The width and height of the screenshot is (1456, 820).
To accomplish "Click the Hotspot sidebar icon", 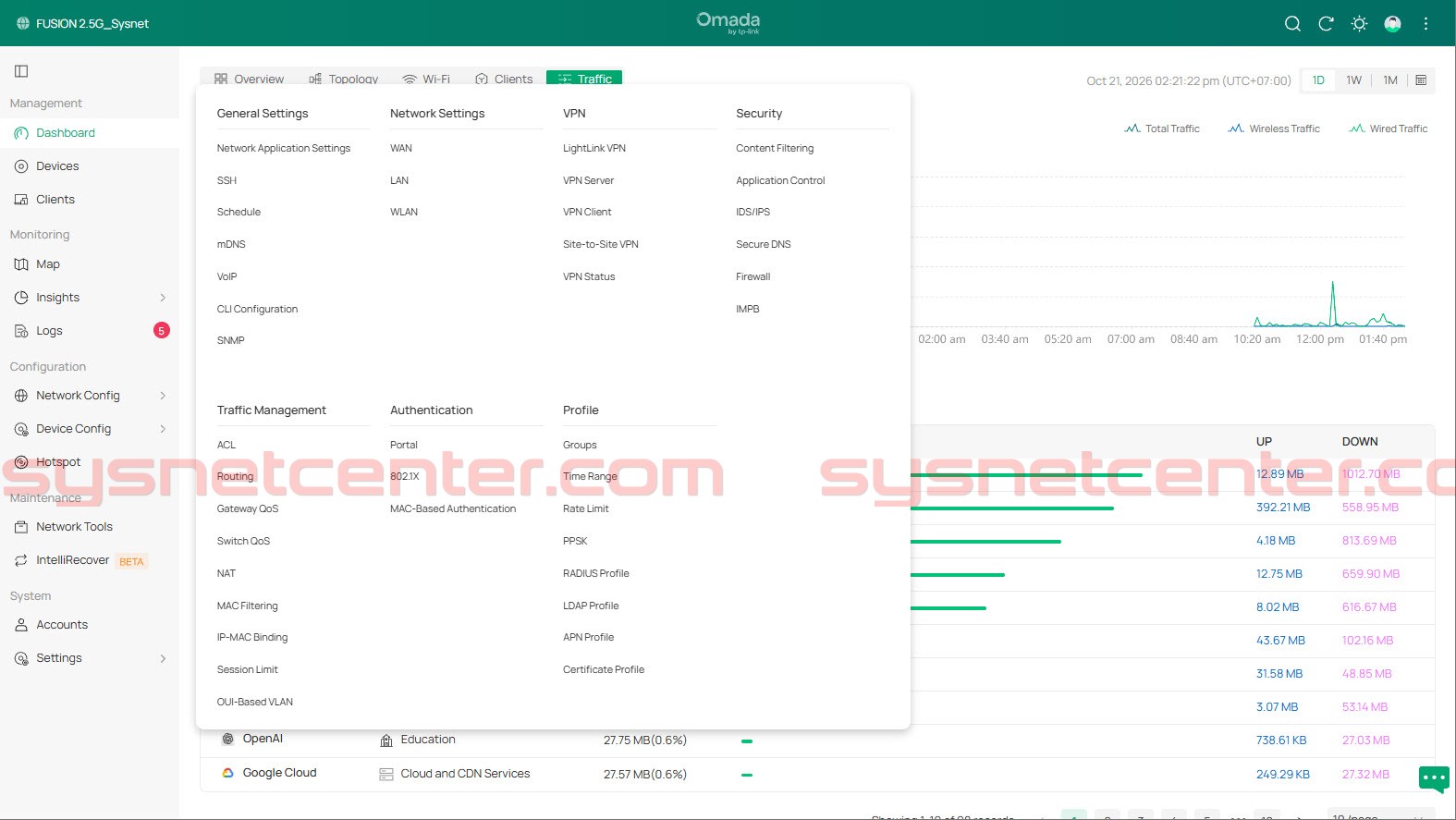I will [21, 462].
